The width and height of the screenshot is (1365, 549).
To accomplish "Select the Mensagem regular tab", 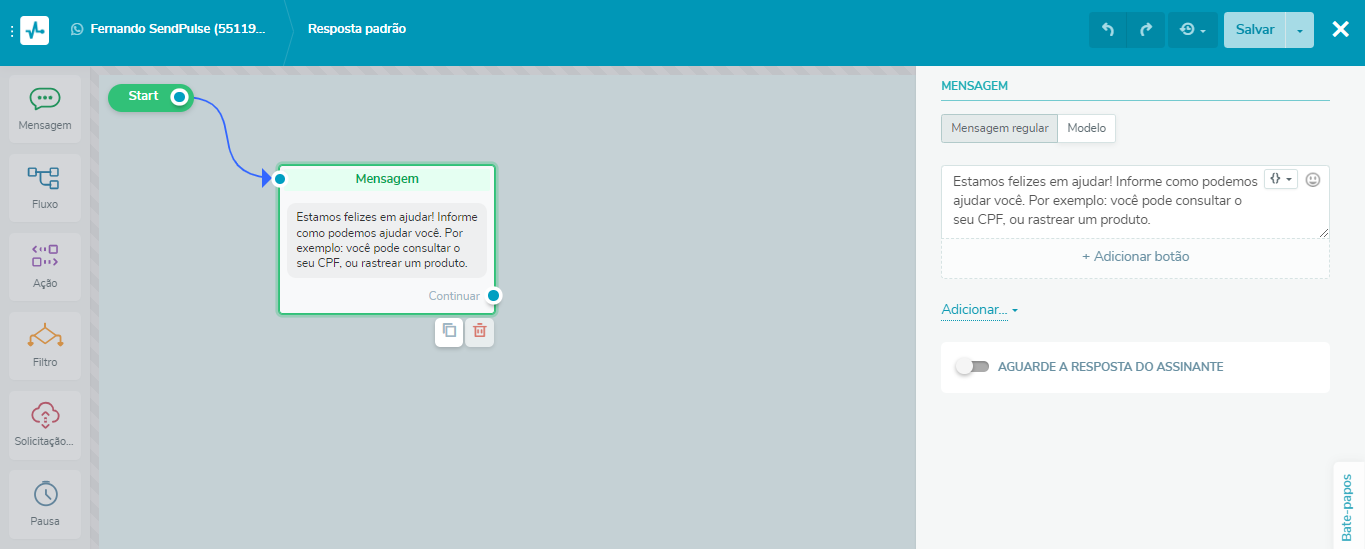I will pos(999,128).
